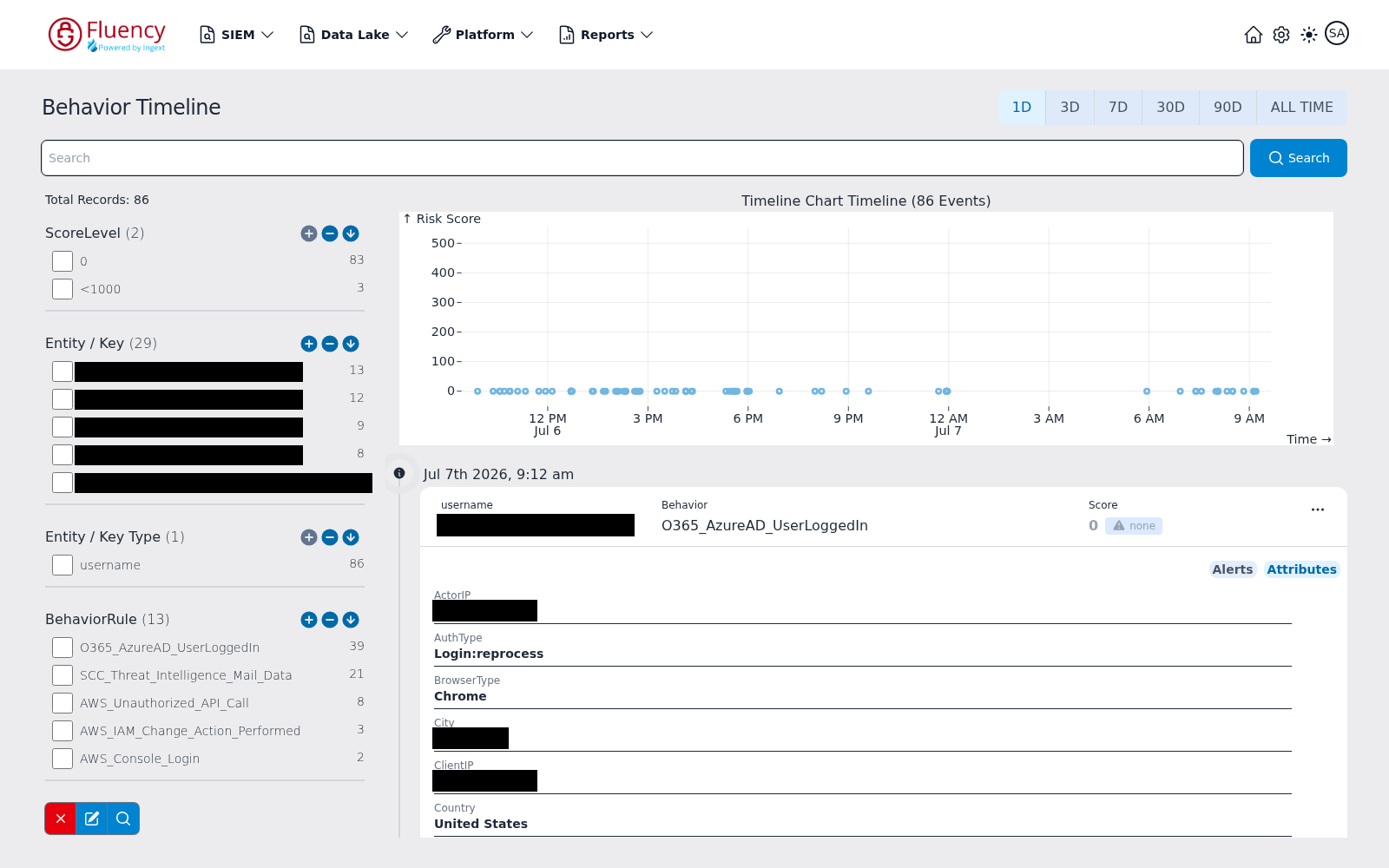
Task: Open the SIEM dropdown chevron
Action: (x=267, y=35)
